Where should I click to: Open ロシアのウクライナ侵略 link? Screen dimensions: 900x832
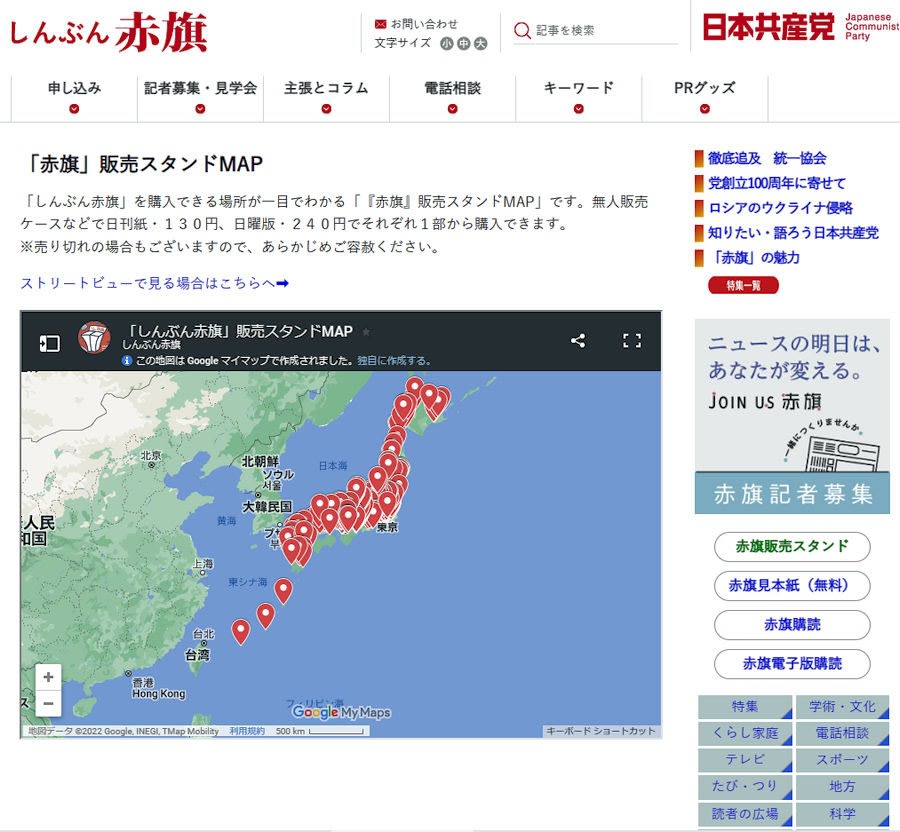(x=780, y=208)
